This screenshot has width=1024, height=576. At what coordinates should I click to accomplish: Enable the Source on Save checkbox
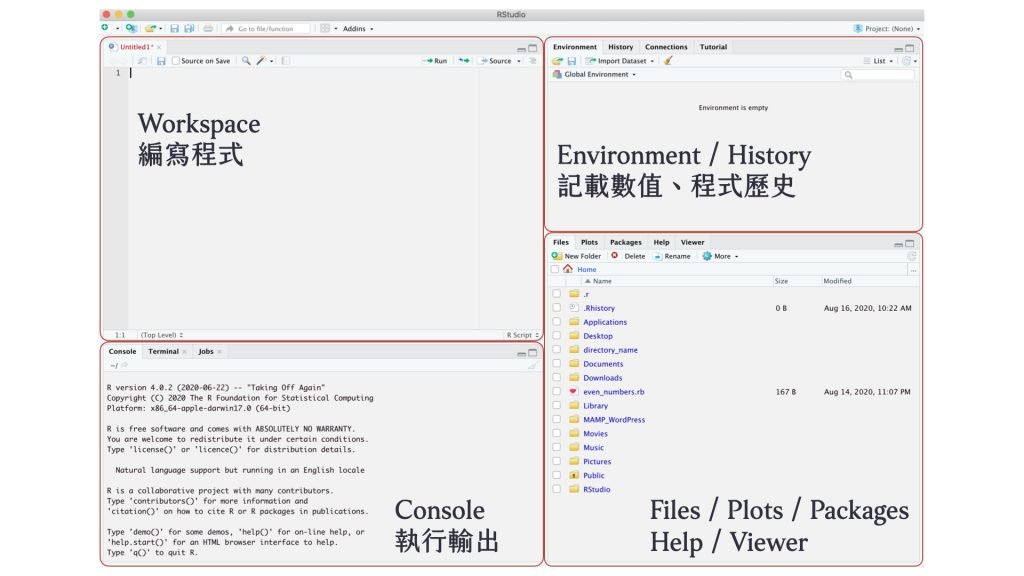pyautogui.click(x=176, y=61)
